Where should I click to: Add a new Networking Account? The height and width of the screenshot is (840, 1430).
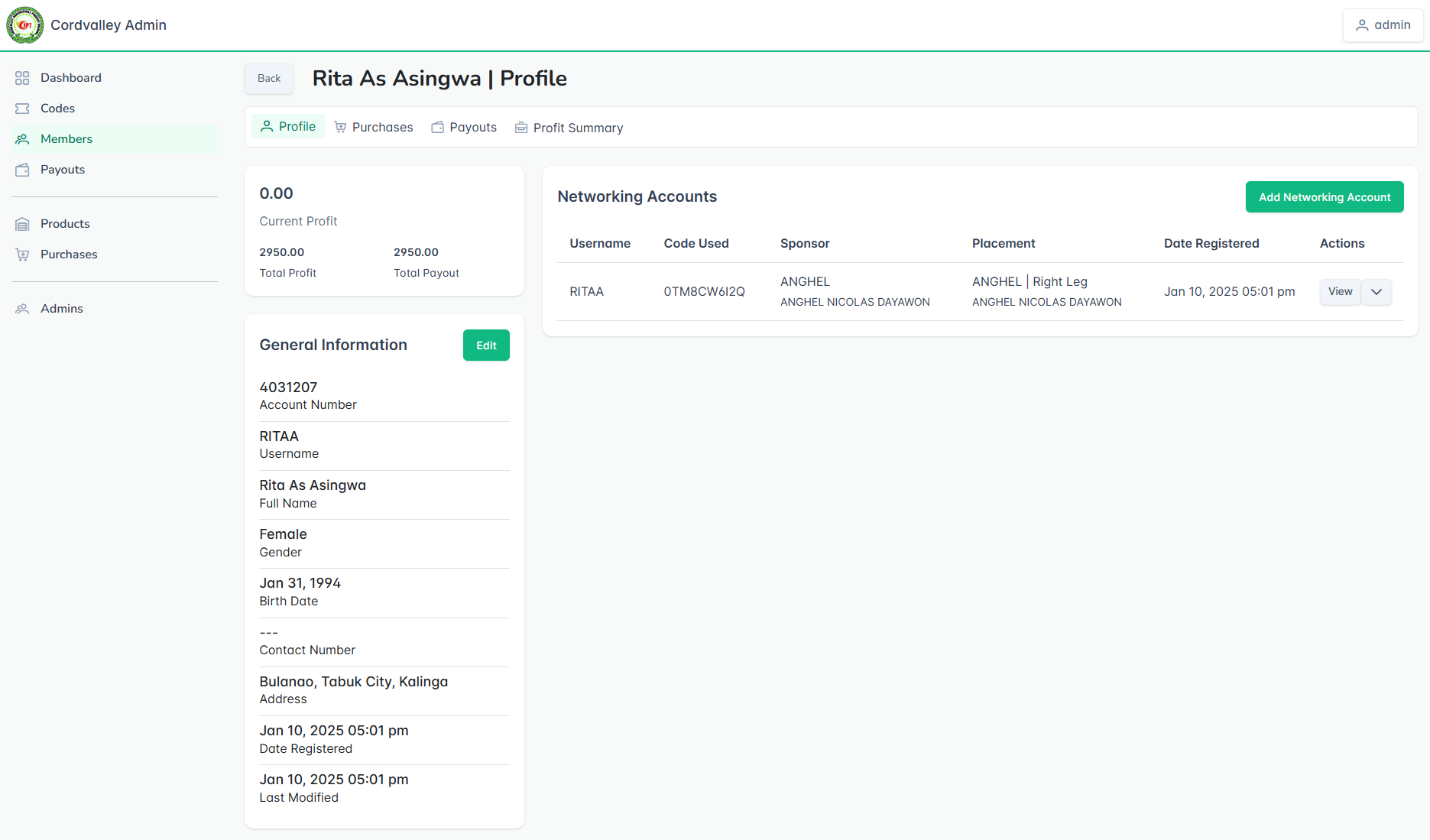1324,196
